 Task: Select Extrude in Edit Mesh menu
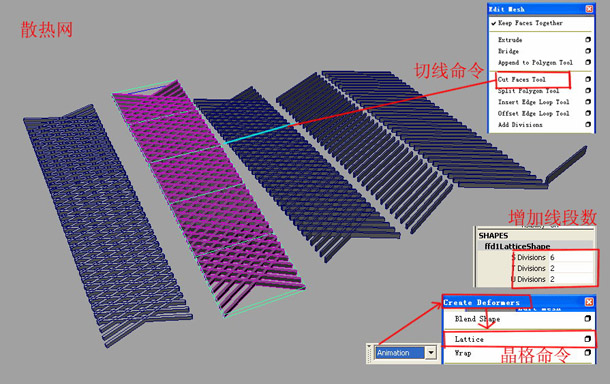tap(510, 40)
